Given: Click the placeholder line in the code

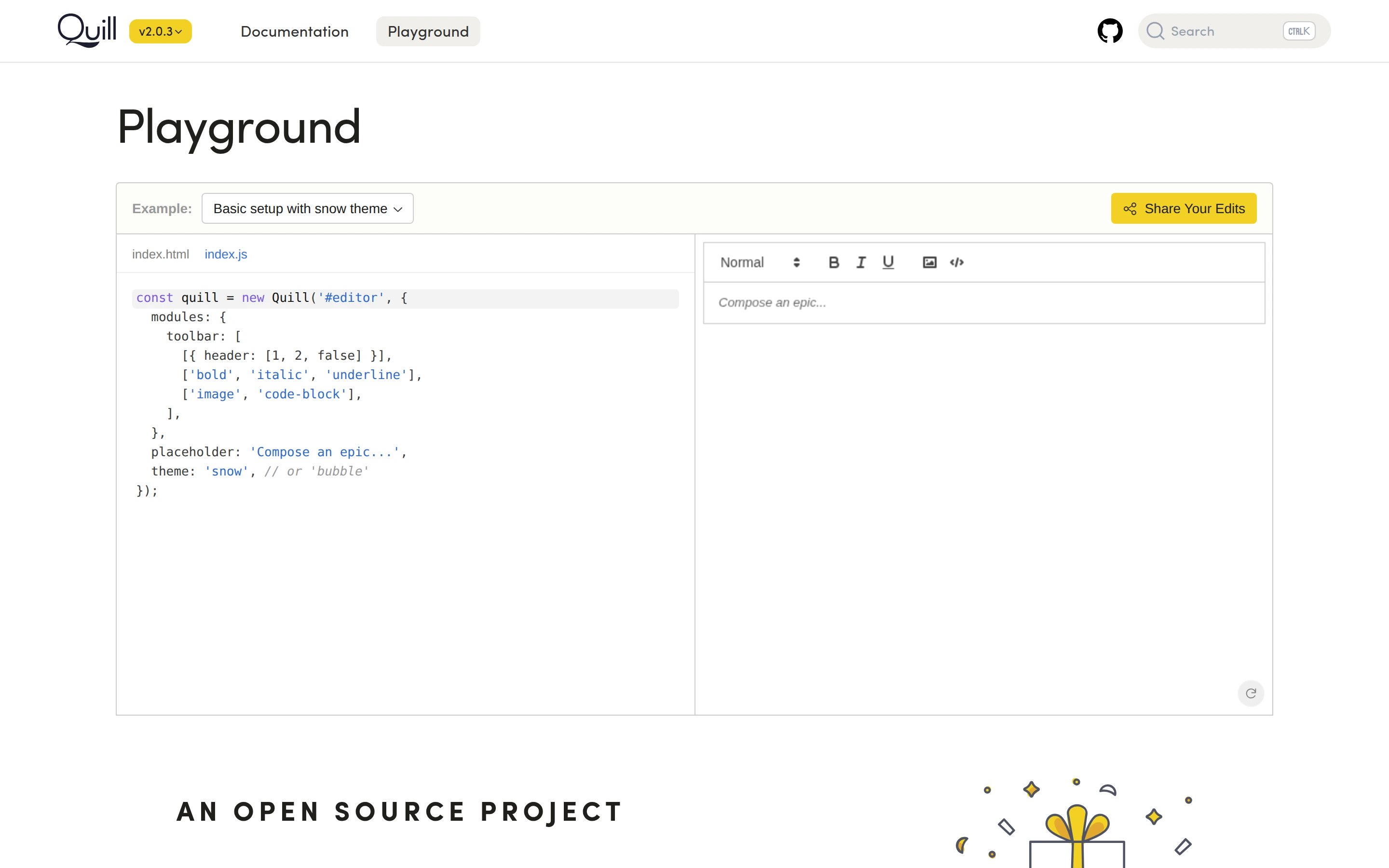Looking at the screenshot, I should 279,452.
